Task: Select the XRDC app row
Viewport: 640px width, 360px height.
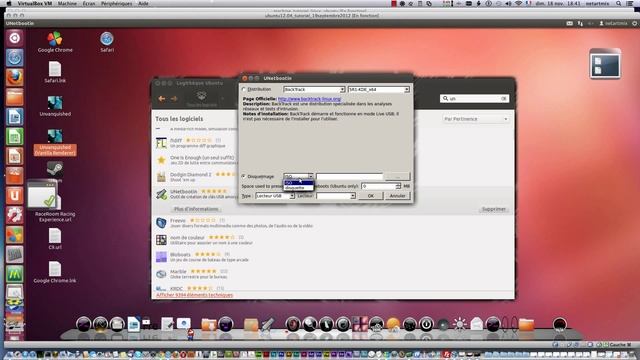Action: coord(333,288)
